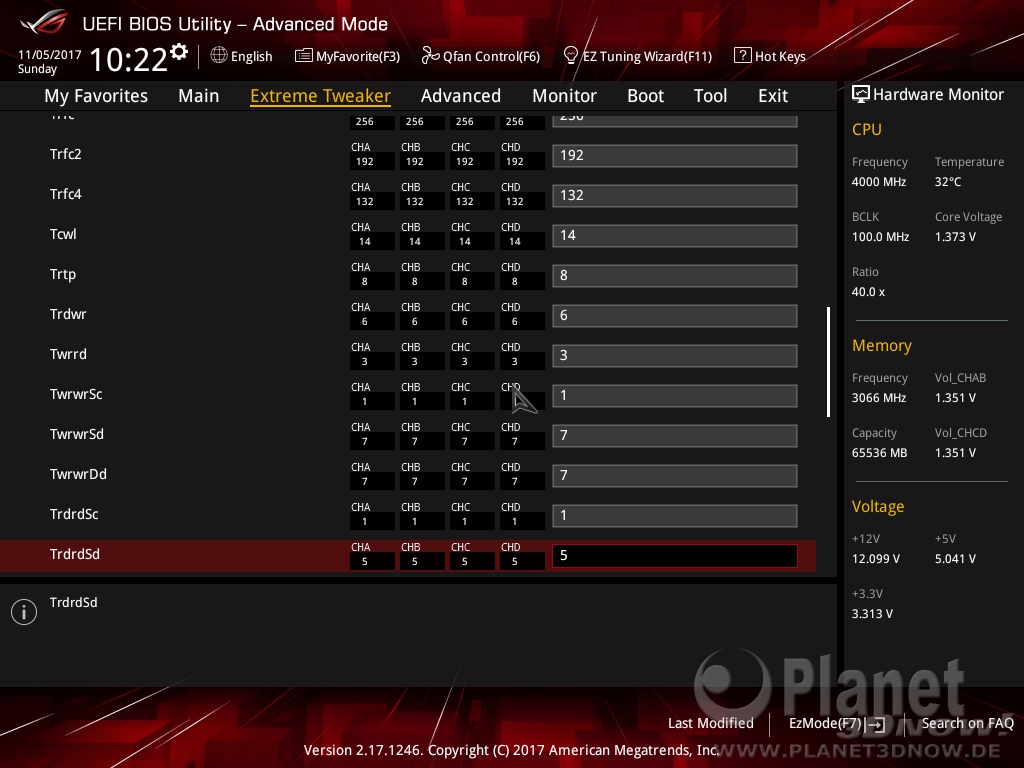Click the ROG logo icon
The width and height of the screenshot is (1024, 768).
[44, 23]
